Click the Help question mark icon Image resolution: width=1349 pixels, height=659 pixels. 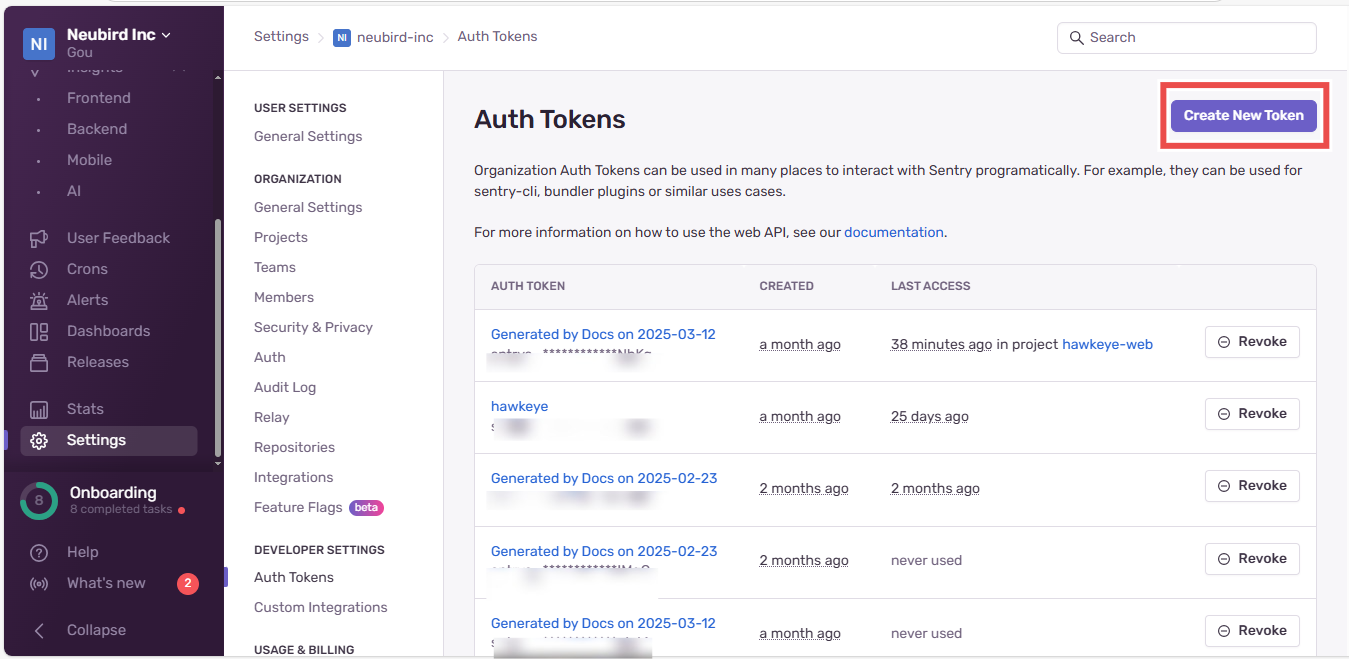coord(39,551)
